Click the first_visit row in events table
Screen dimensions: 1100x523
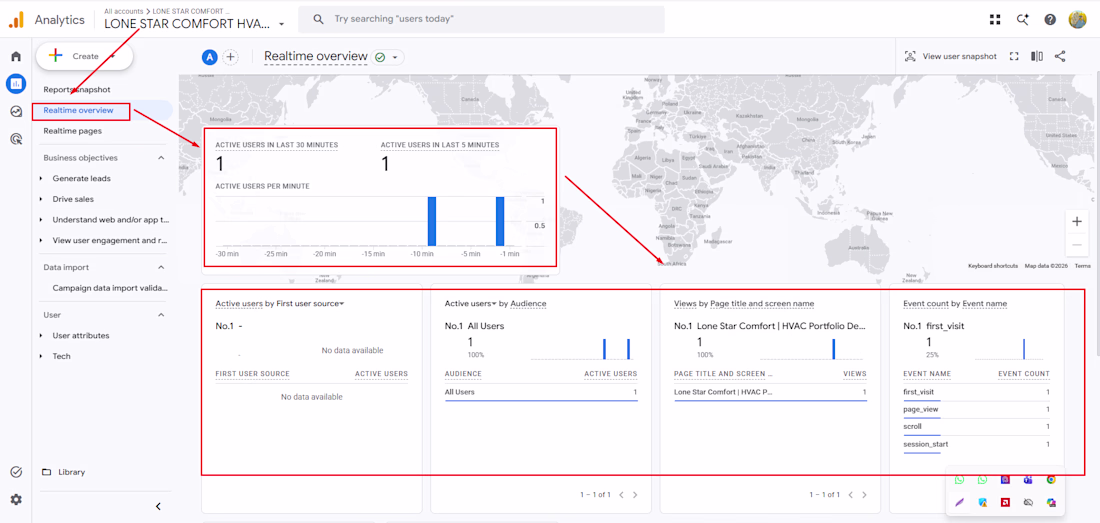tap(977, 392)
